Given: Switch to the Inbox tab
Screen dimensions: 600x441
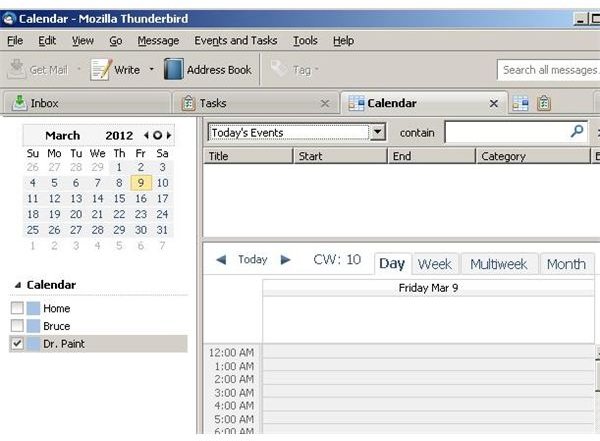Looking at the screenshot, I should 87,103.
